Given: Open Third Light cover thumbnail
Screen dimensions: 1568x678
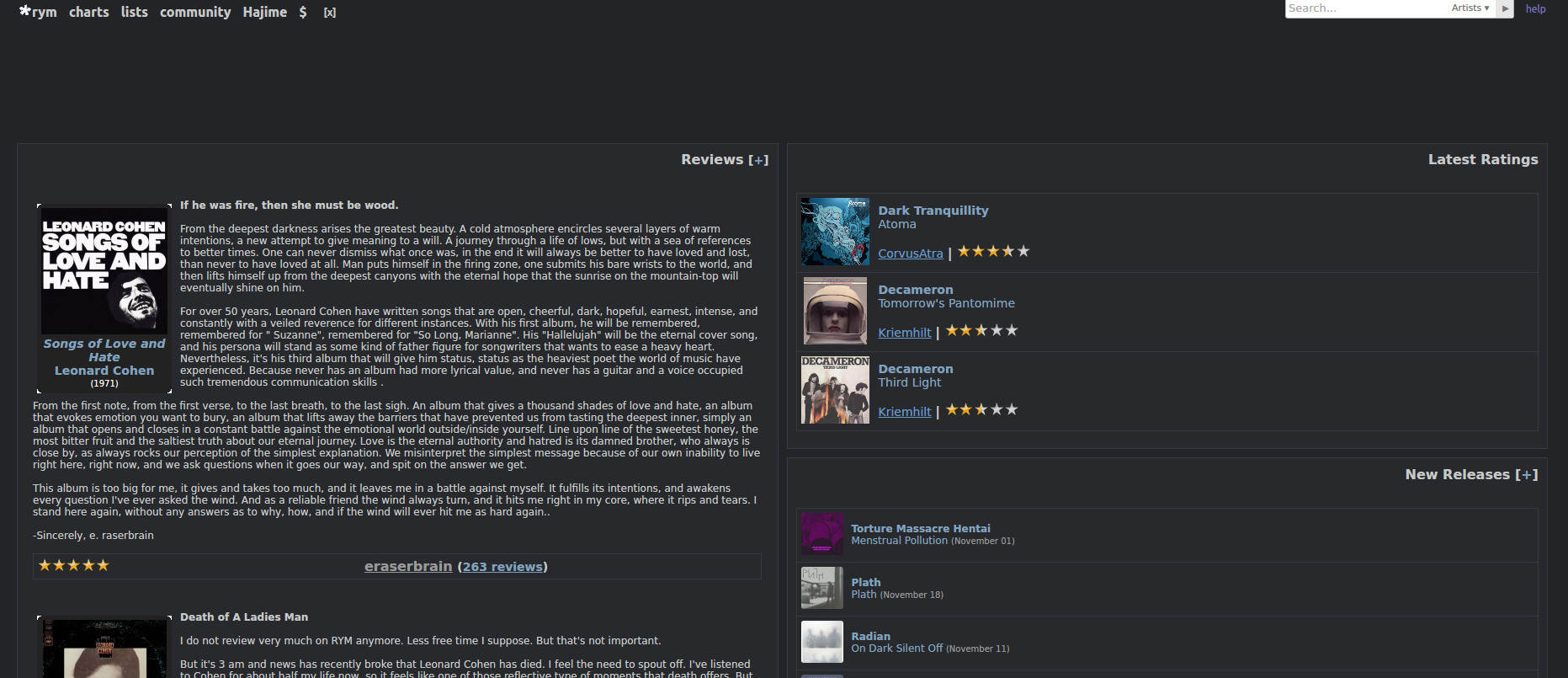Looking at the screenshot, I should [835, 390].
